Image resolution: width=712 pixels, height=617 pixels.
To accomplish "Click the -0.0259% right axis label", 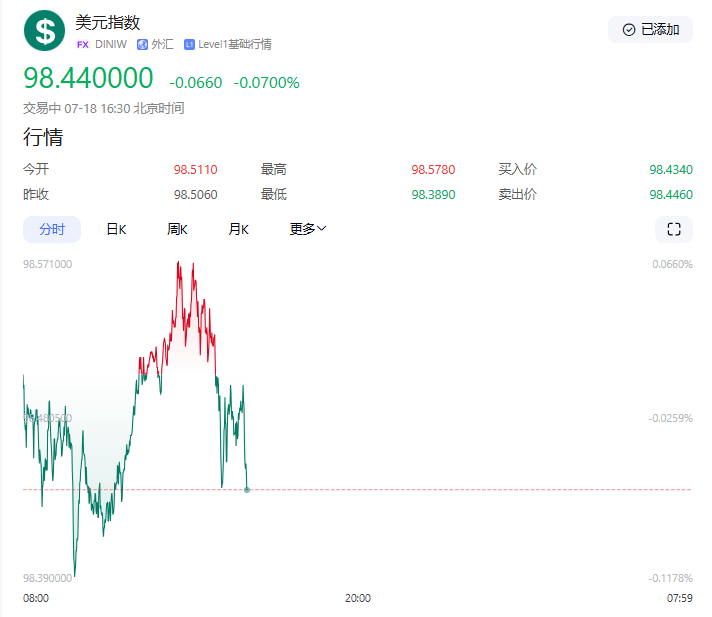I will [x=670, y=418].
